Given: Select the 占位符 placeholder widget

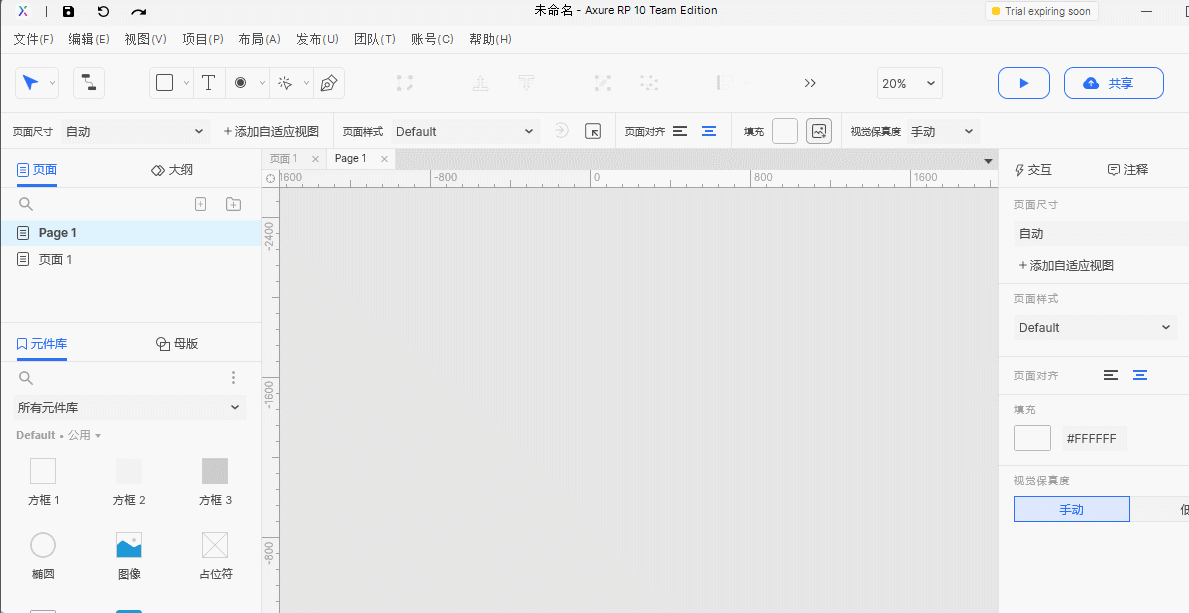Looking at the screenshot, I should coord(215,556).
